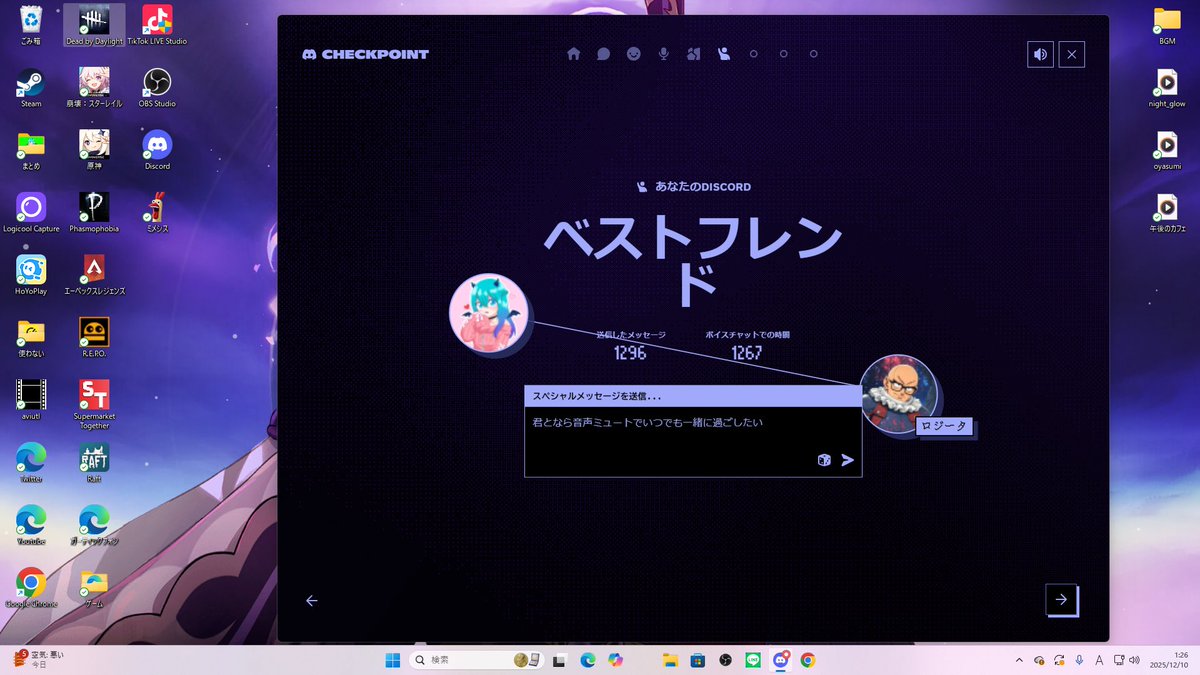Toggle the IME input mode indicator A

[1099, 660]
